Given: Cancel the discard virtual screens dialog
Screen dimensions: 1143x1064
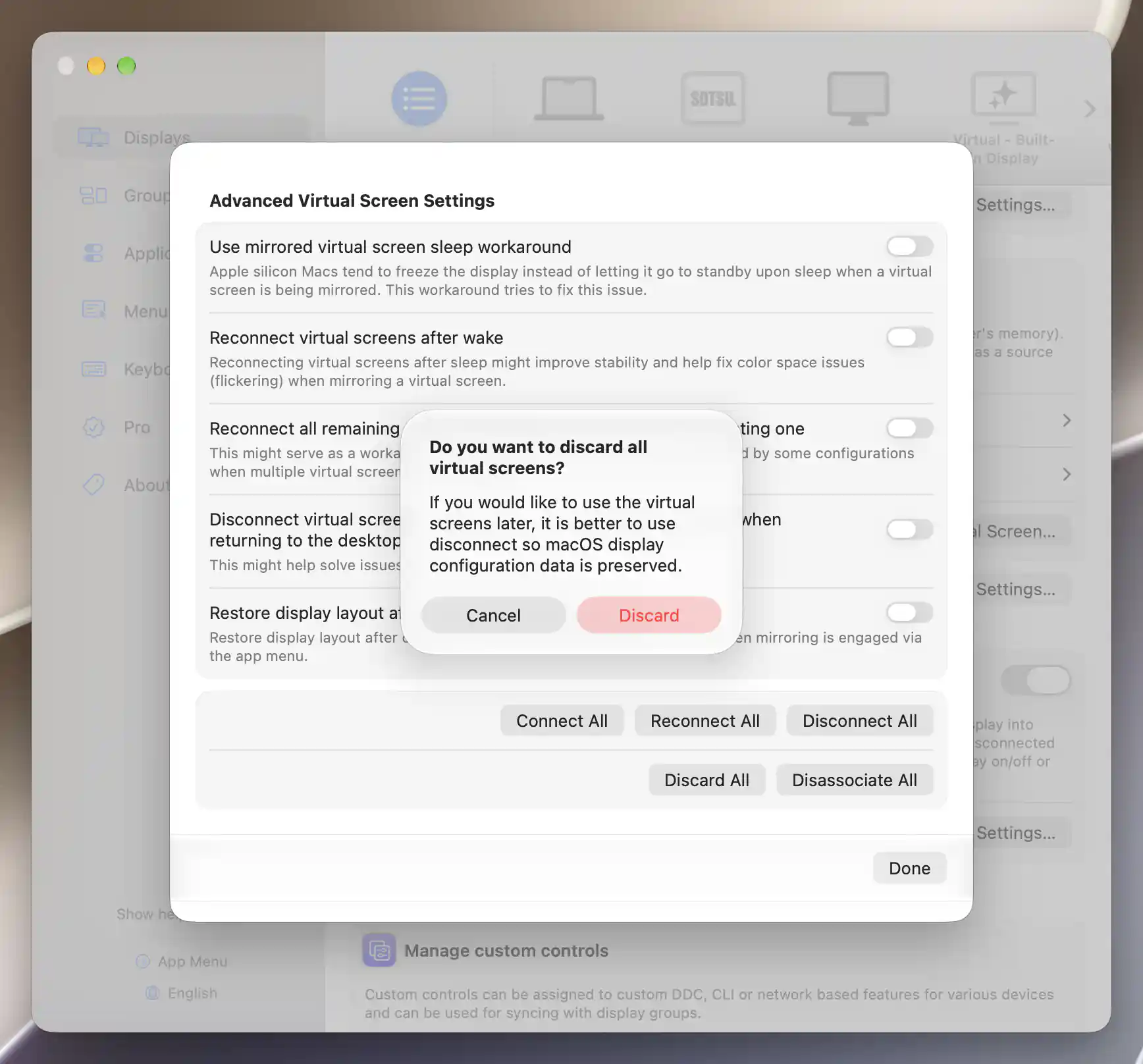Looking at the screenshot, I should [493, 615].
